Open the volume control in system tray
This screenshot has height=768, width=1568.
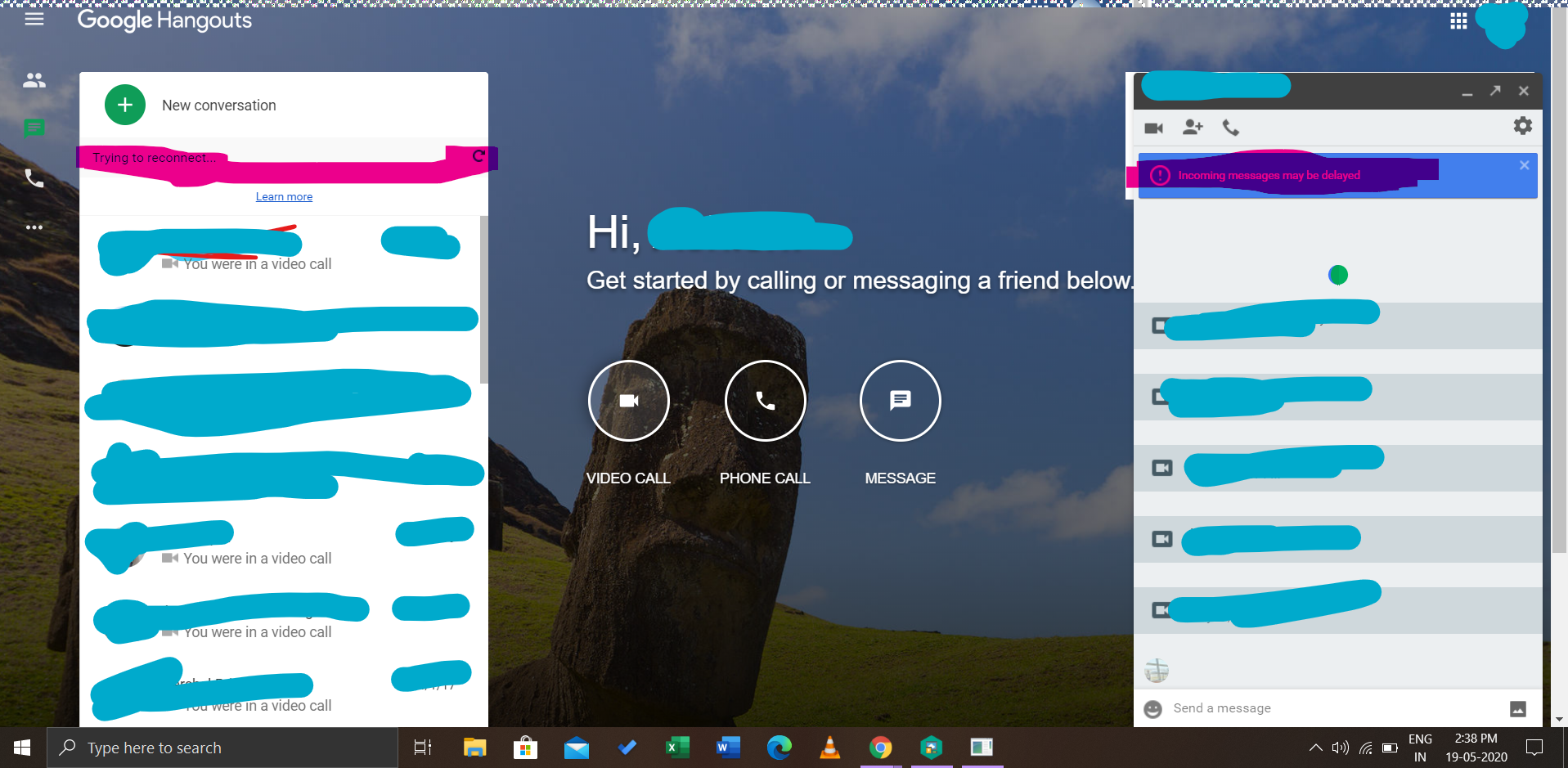pos(1340,748)
